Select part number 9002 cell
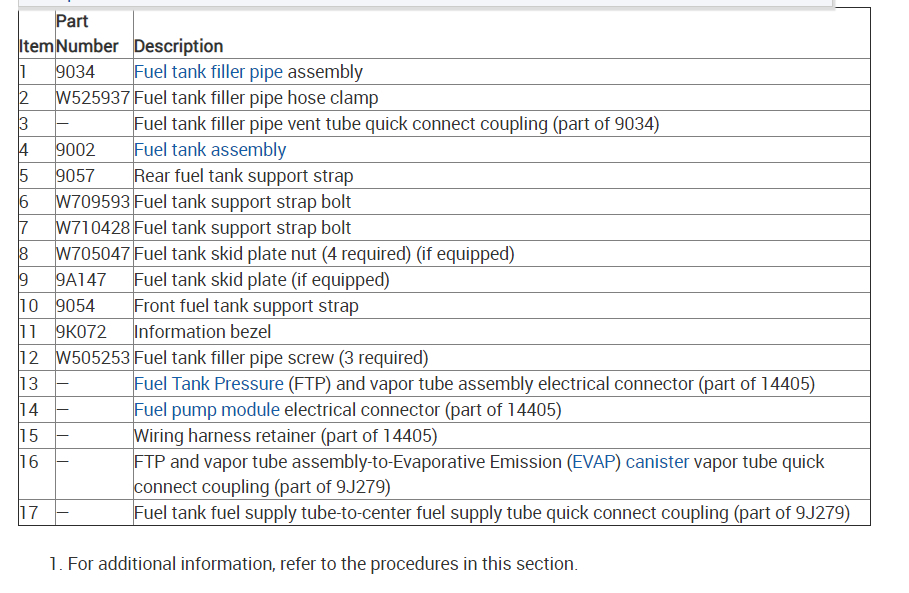 [75, 150]
